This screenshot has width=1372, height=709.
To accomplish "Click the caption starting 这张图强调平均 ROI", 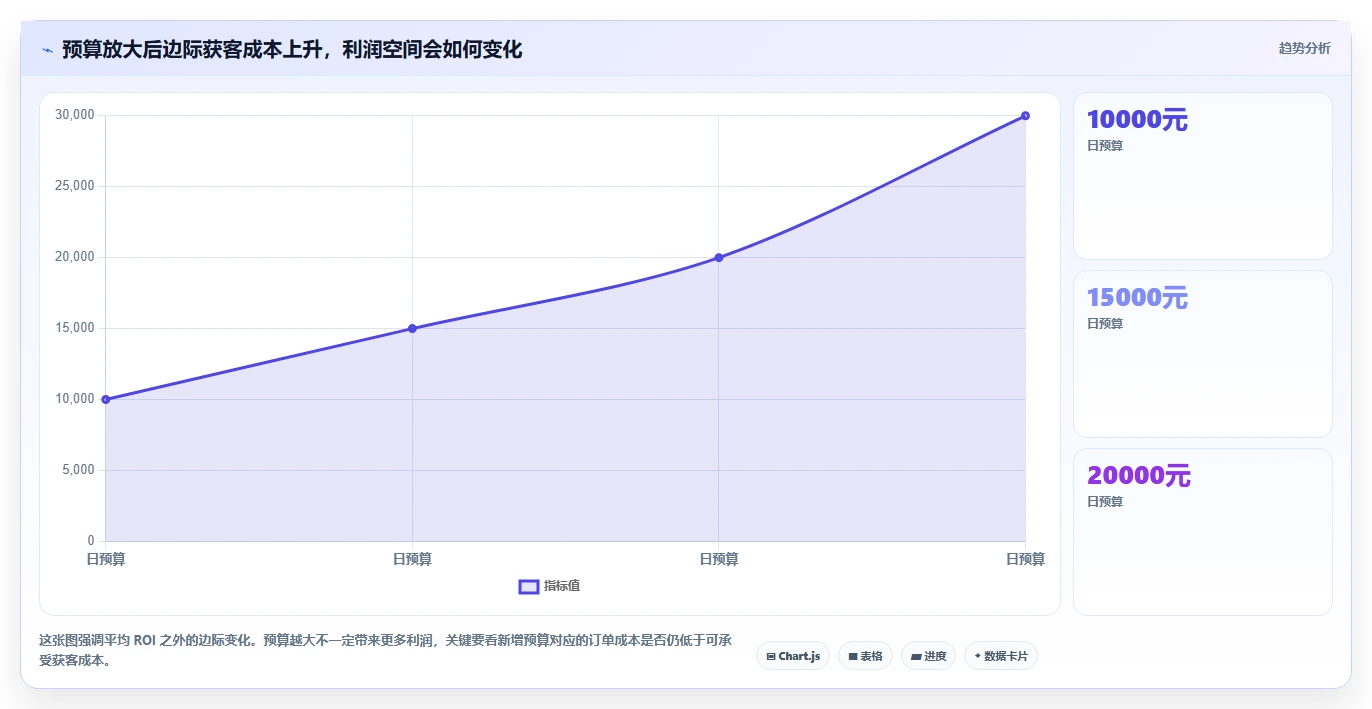I will (385, 650).
